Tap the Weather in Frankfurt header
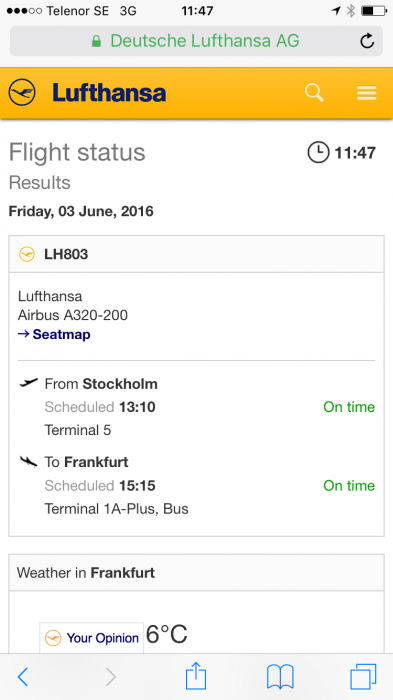393x700 pixels. pos(196,573)
